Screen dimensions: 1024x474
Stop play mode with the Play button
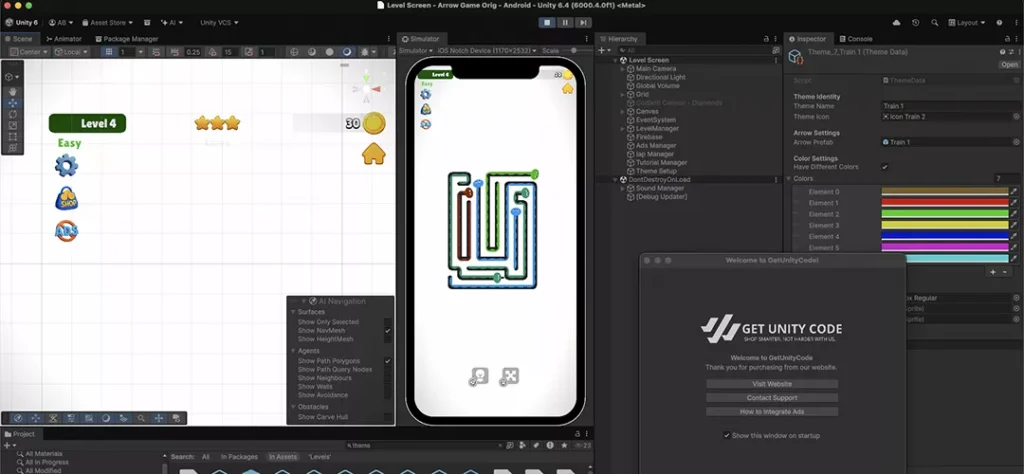[x=547, y=23]
